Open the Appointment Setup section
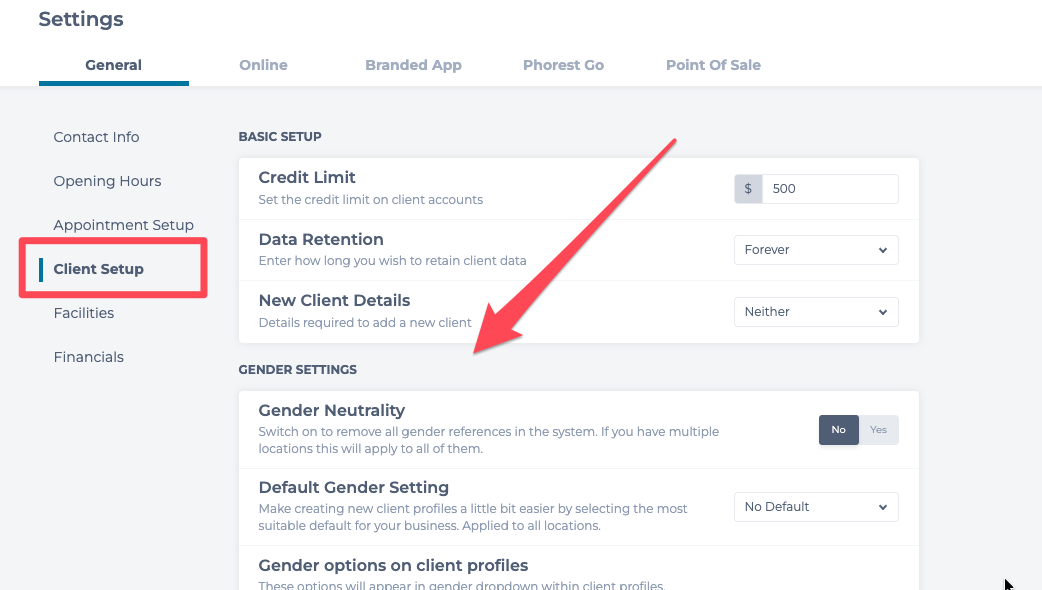This screenshot has height=590, width=1042. (x=123, y=225)
